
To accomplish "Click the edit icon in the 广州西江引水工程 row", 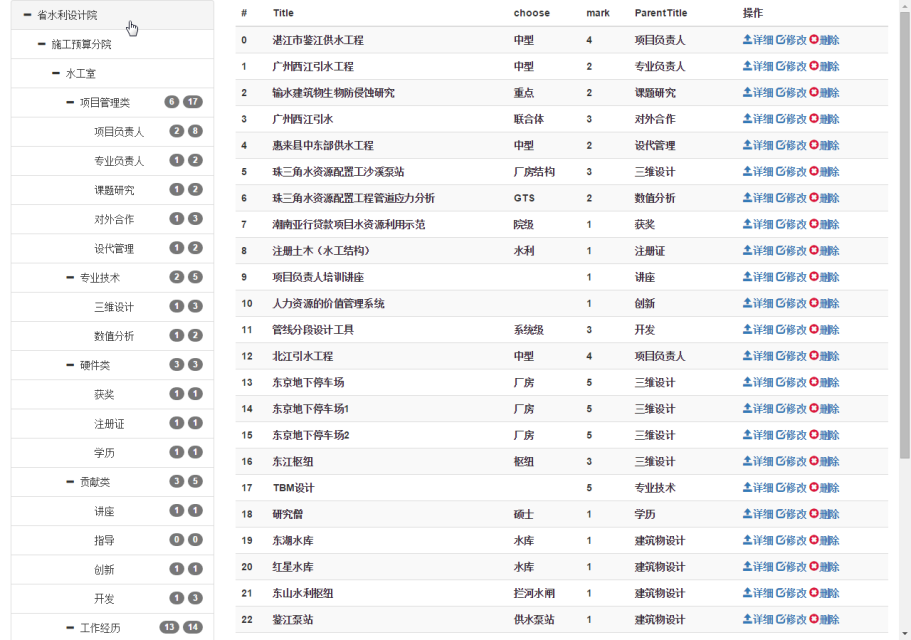I will [x=781, y=66].
